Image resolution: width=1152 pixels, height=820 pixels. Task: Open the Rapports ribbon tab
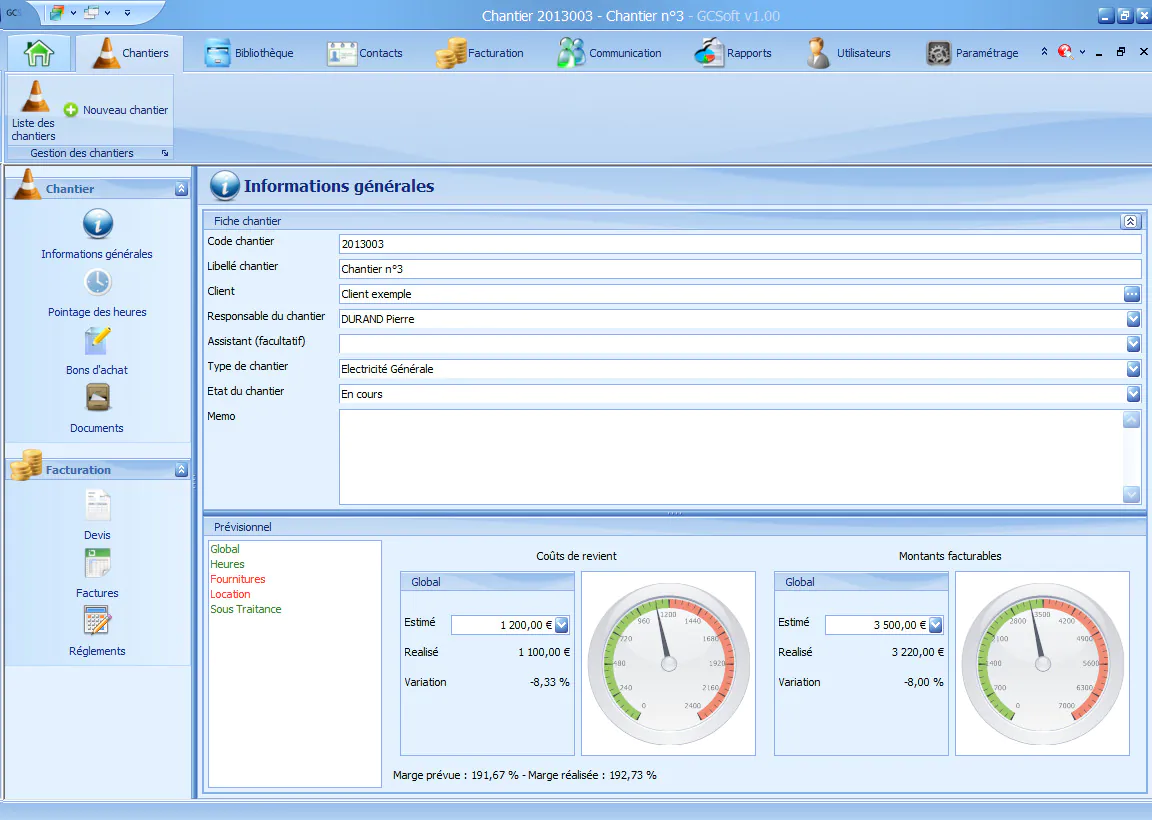(734, 52)
